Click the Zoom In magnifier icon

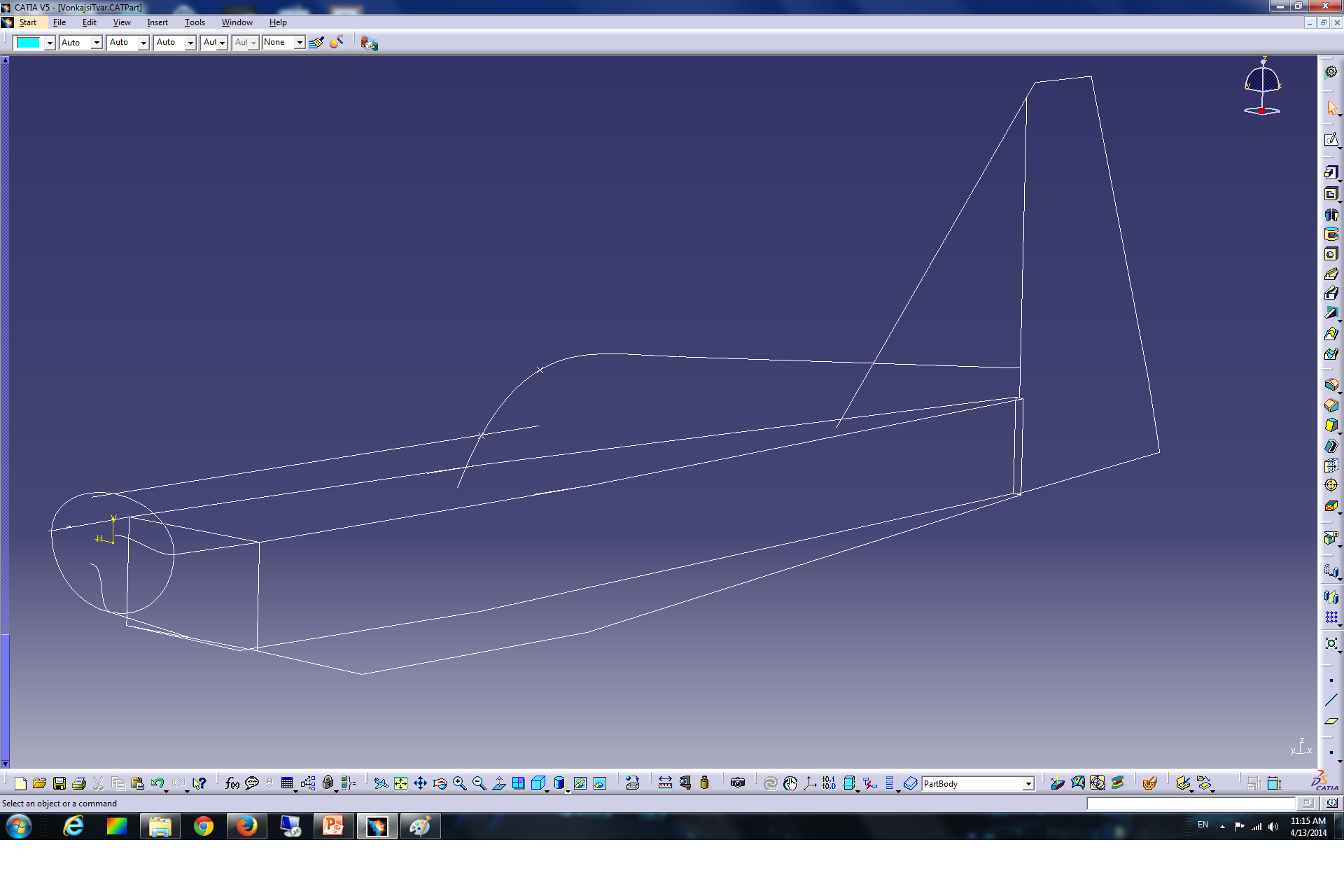459,783
